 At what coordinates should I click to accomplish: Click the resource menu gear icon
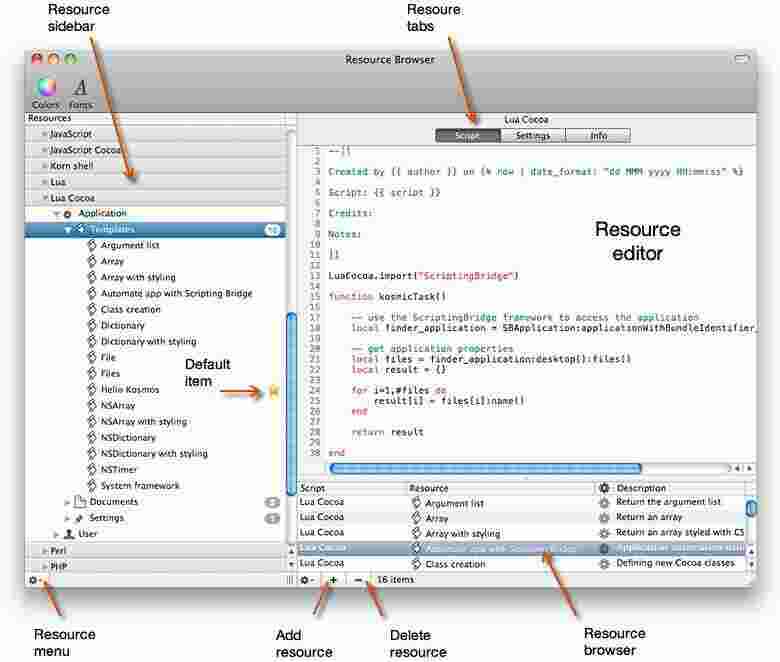34,580
